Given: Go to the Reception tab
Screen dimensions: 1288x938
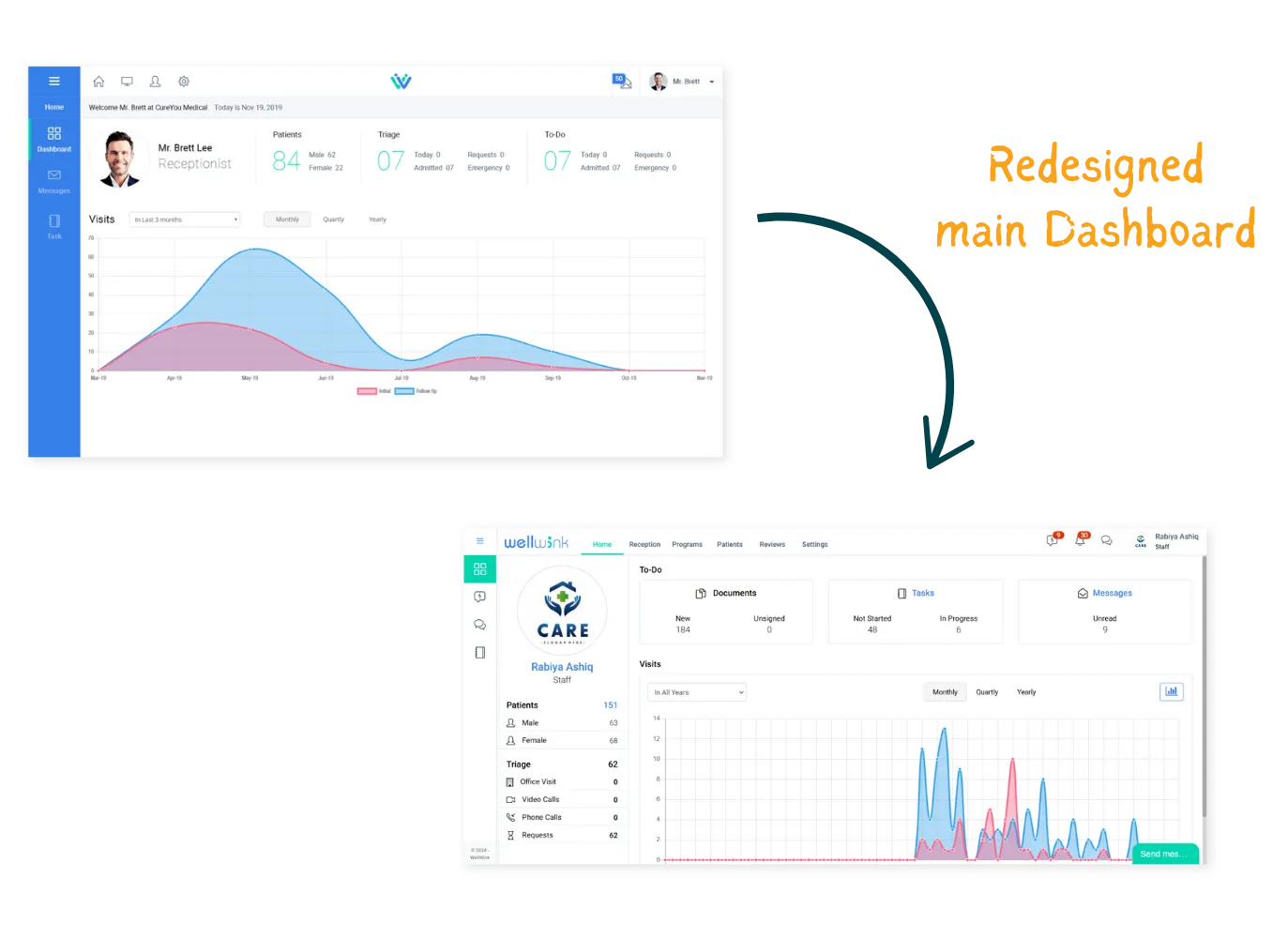Looking at the screenshot, I should (644, 544).
